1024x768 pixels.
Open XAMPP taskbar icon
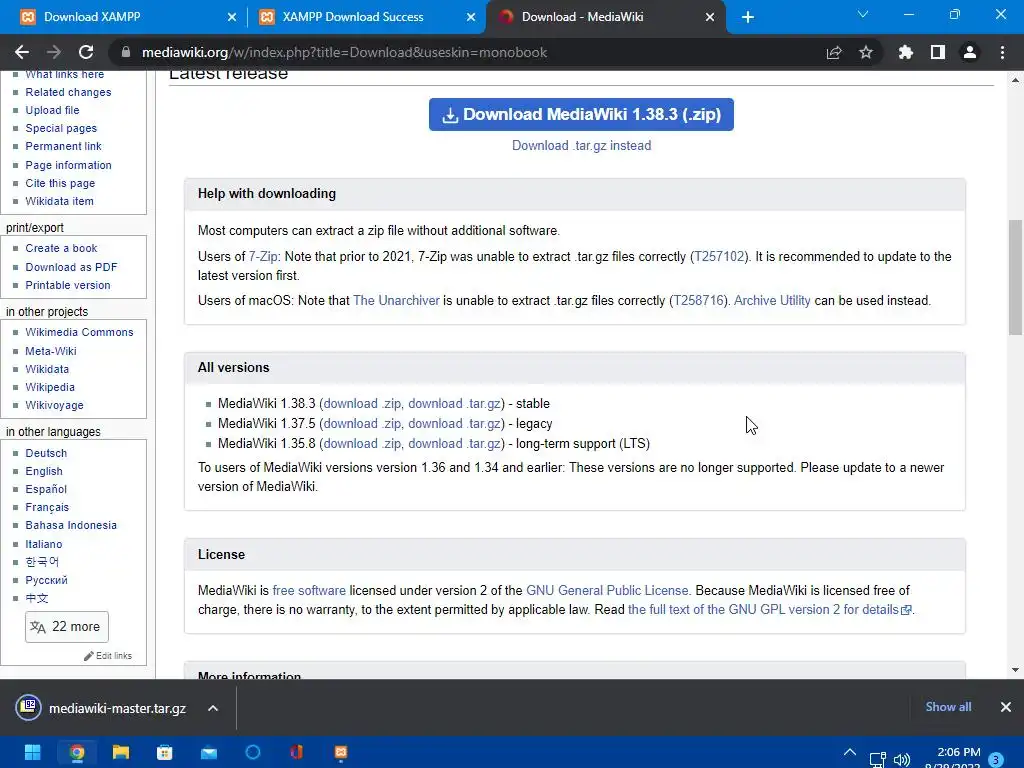(x=341, y=752)
